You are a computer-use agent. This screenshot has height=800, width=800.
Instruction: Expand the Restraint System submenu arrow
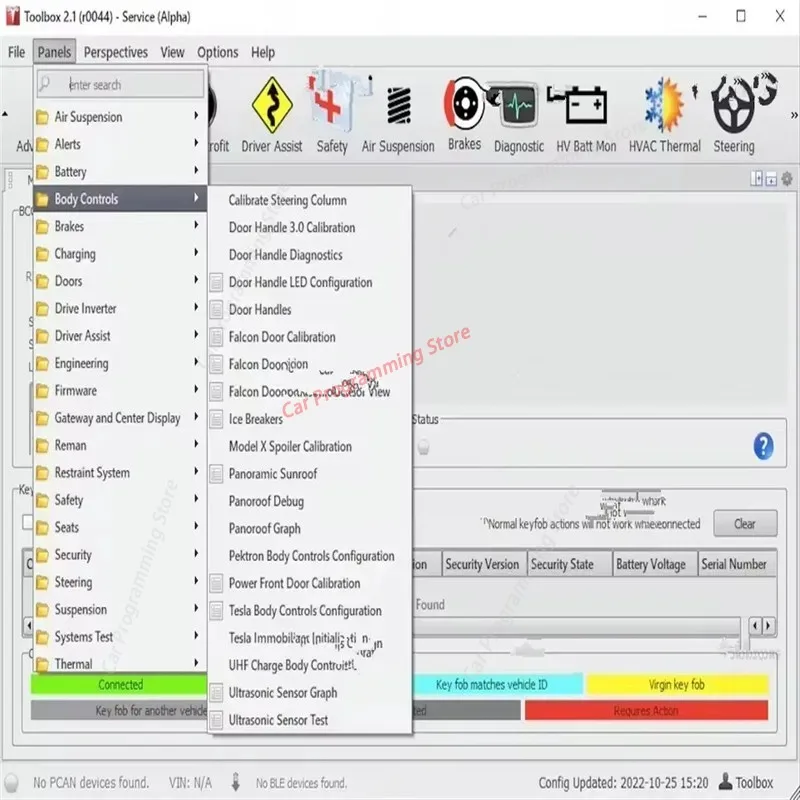(x=196, y=471)
